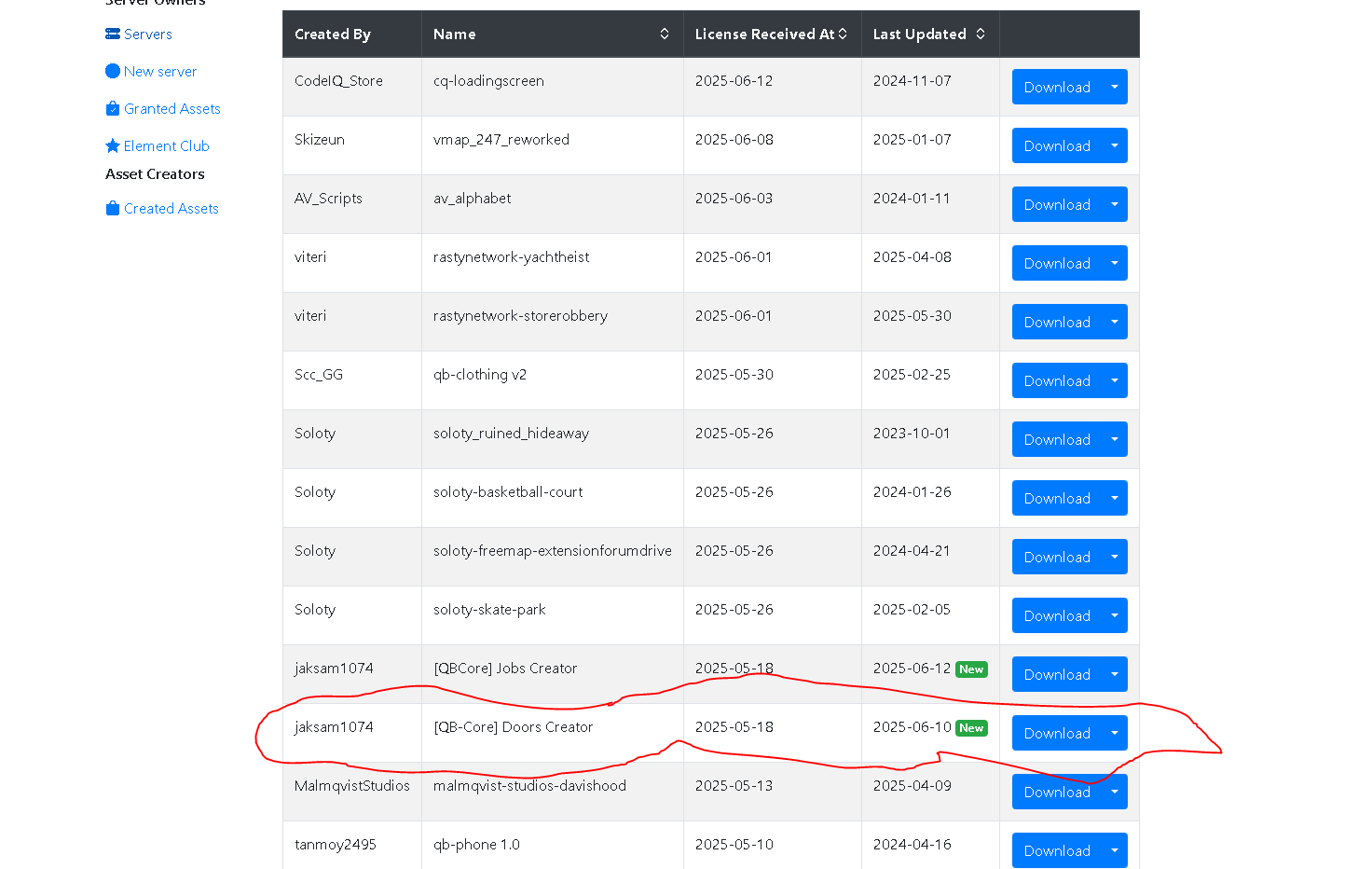Go to Granted Assets link
Image resolution: width=1372 pixels, height=869 pixels.
172,108
